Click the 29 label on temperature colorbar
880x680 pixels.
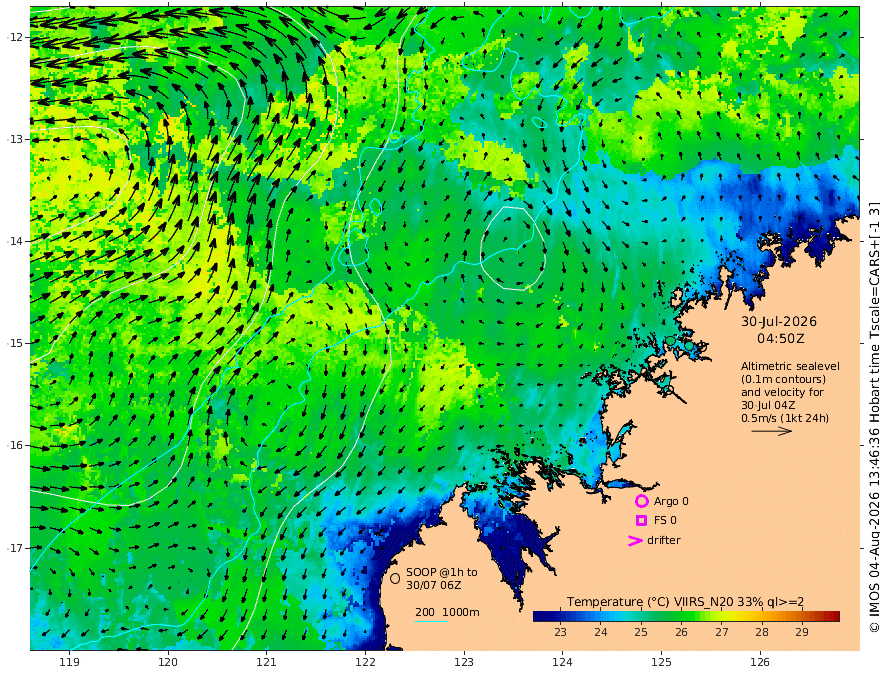tap(802, 632)
